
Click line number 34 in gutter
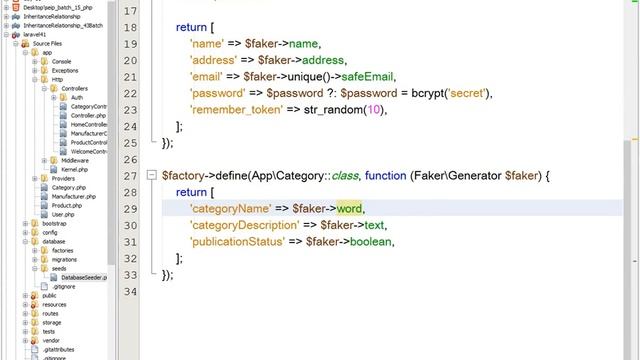pyautogui.click(x=130, y=291)
